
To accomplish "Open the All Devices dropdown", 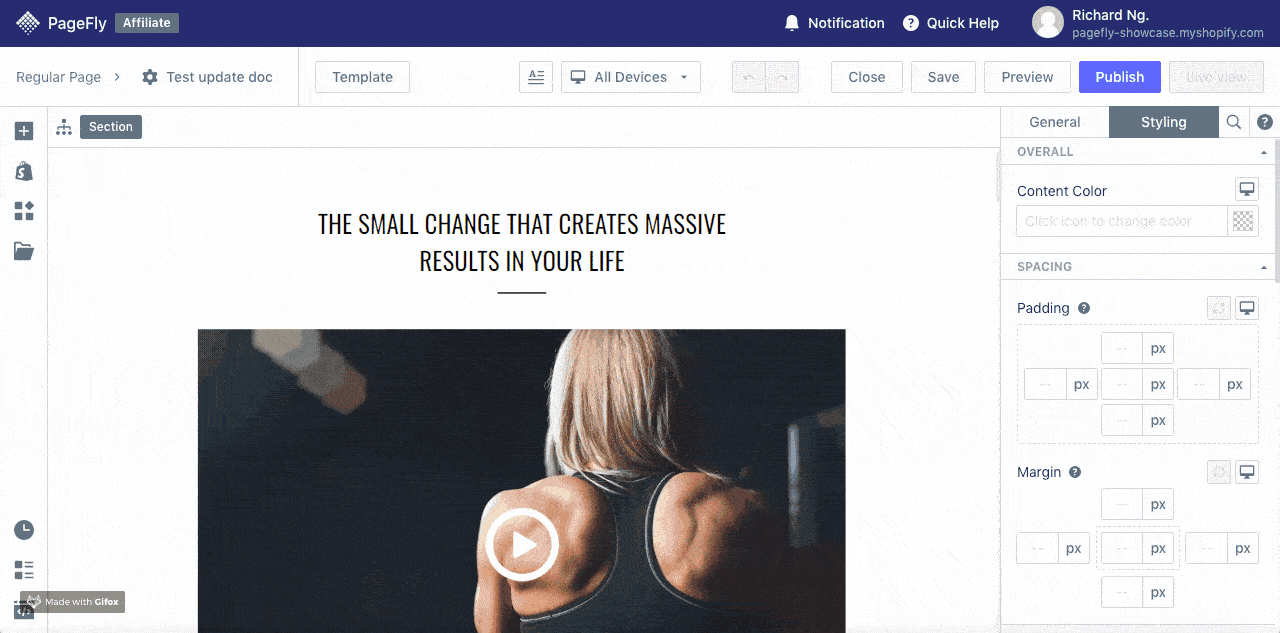I will (631, 77).
